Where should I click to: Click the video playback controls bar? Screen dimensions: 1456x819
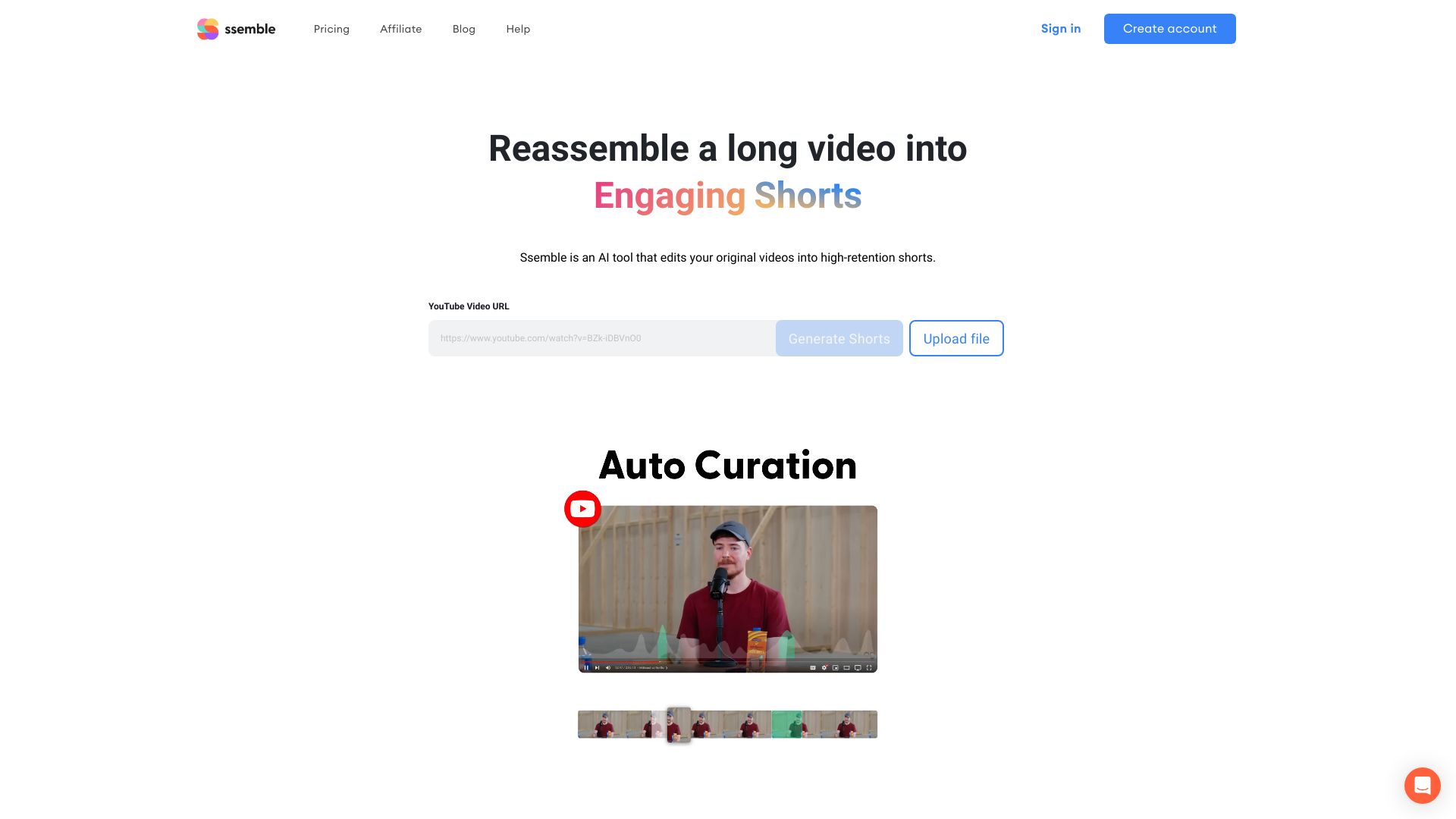[727, 666]
